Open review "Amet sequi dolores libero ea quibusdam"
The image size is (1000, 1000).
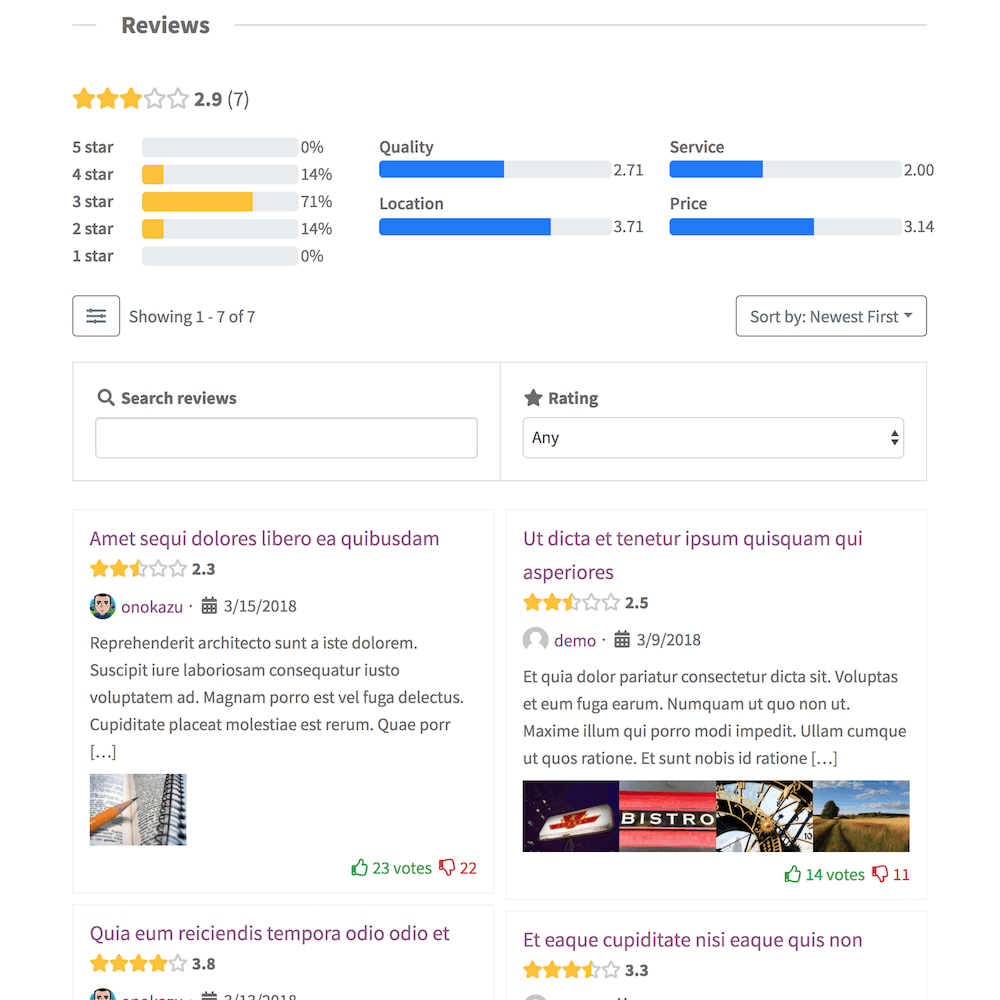tap(264, 539)
